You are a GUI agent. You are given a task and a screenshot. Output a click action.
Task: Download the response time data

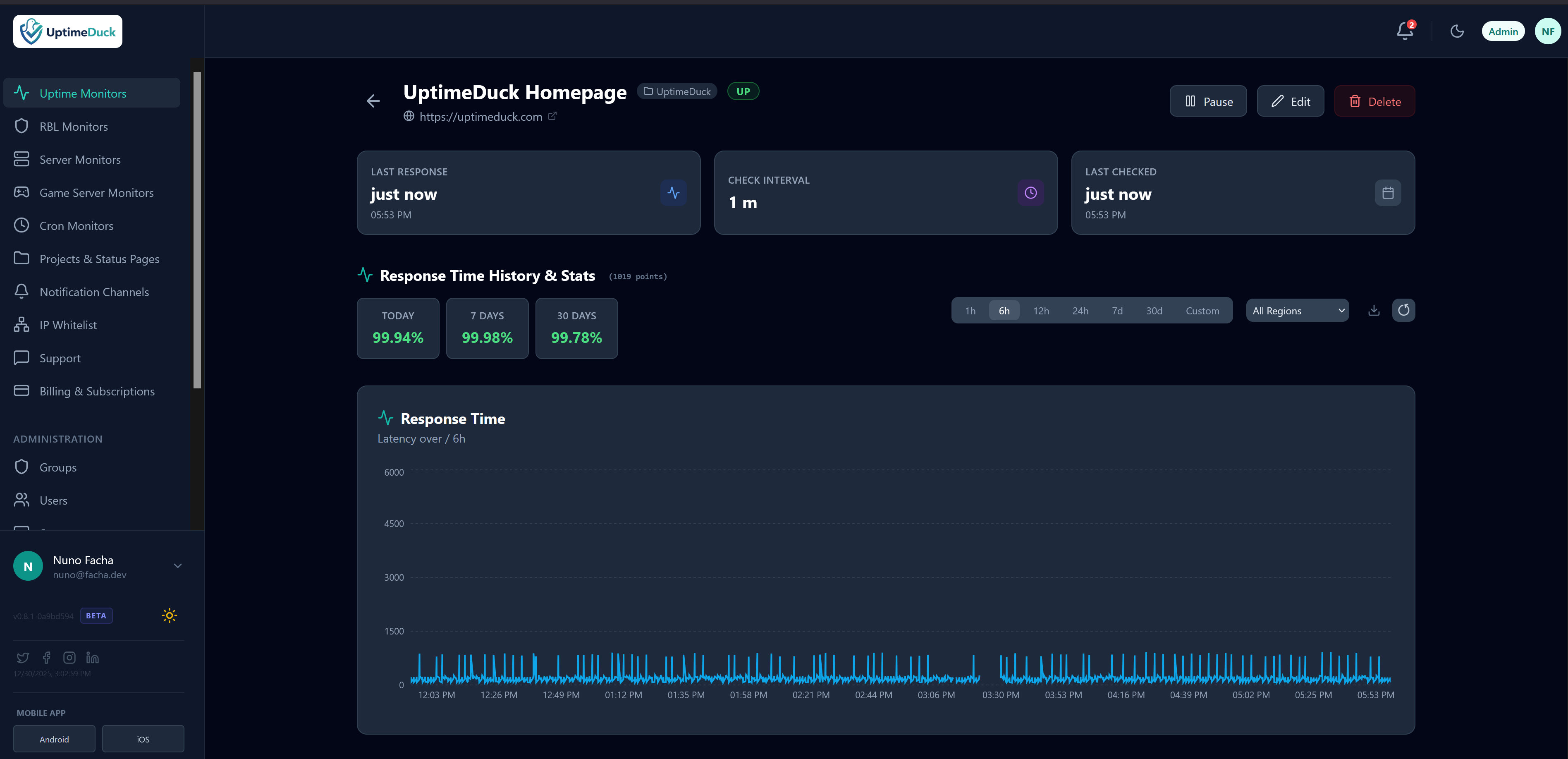point(1374,310)
